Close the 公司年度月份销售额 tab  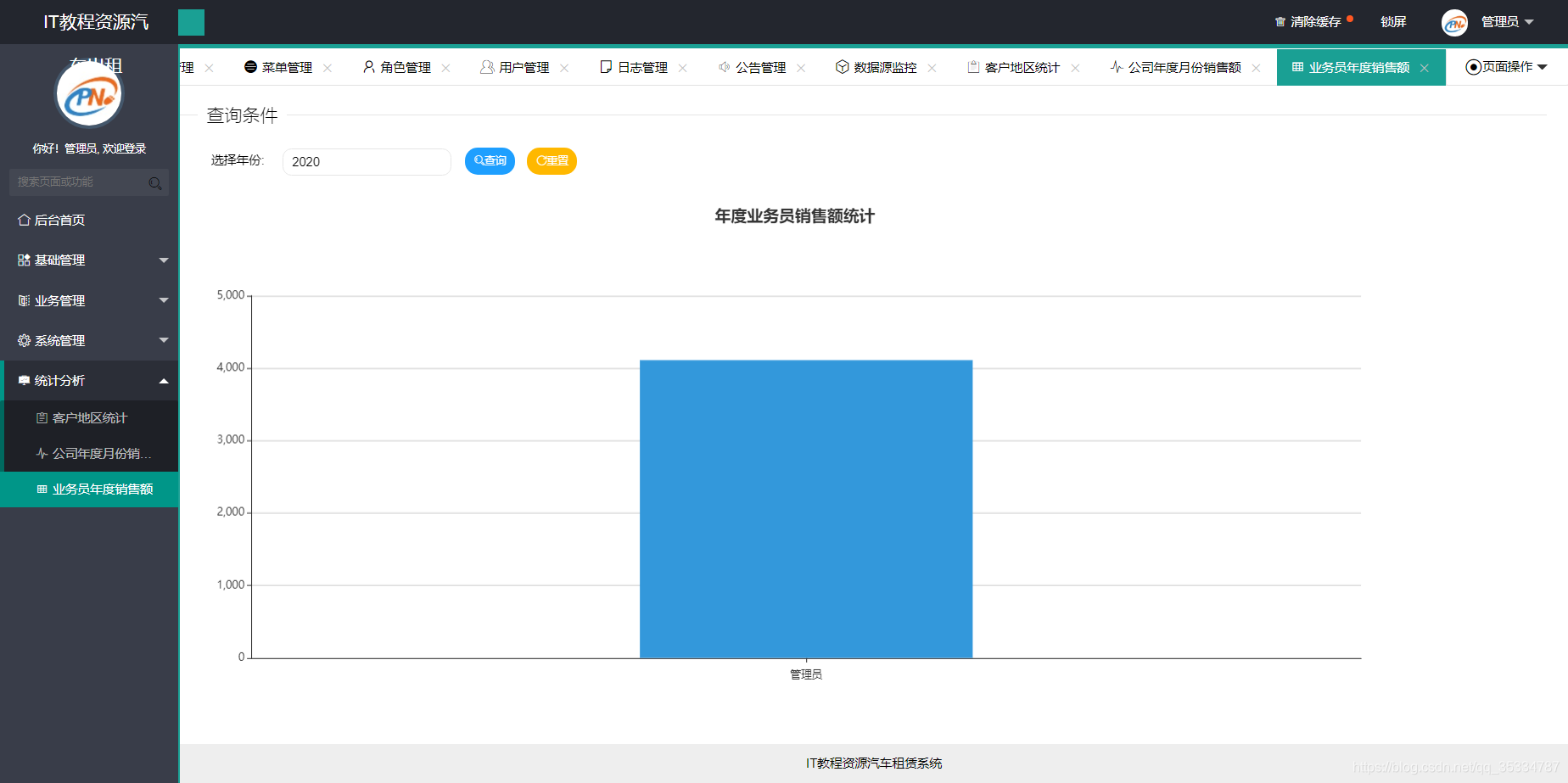click(x=1257, y=68)
